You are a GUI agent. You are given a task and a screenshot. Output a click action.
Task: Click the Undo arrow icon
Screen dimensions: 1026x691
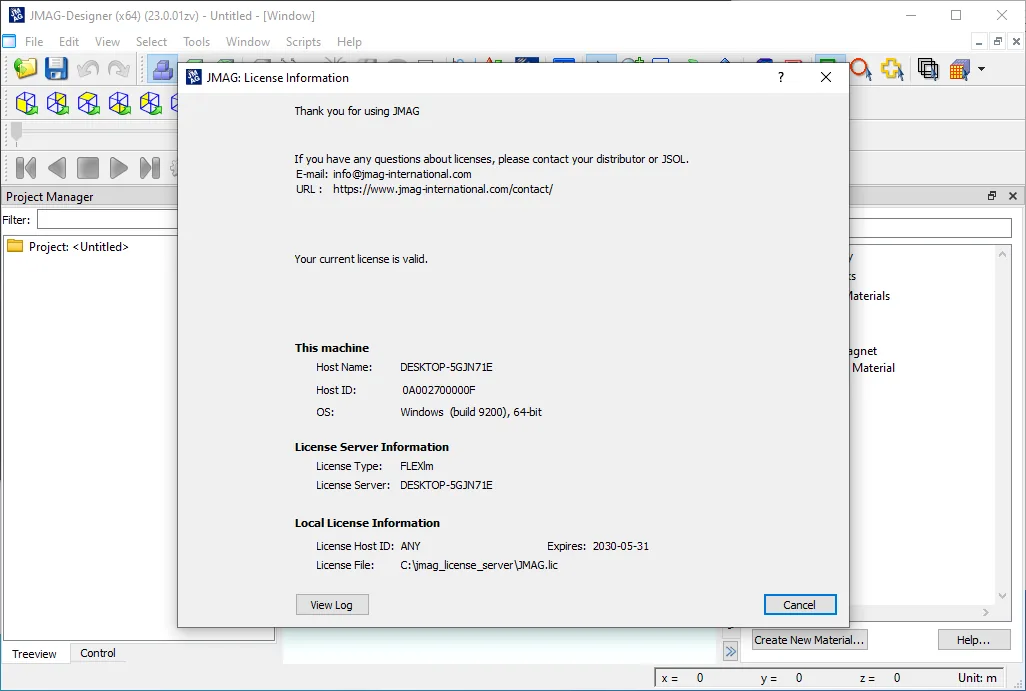88,69
